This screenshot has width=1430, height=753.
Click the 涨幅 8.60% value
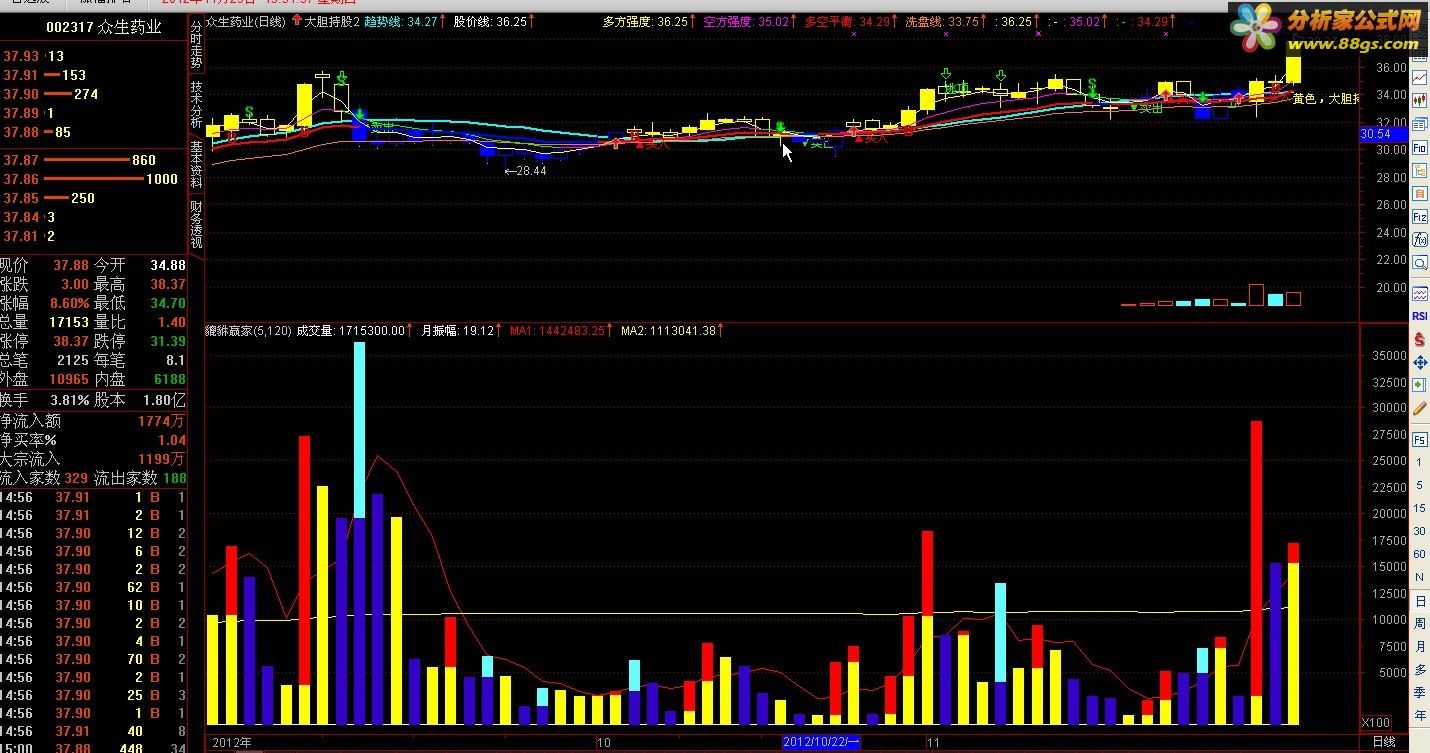pyautogui.click(x=69, y=302)
